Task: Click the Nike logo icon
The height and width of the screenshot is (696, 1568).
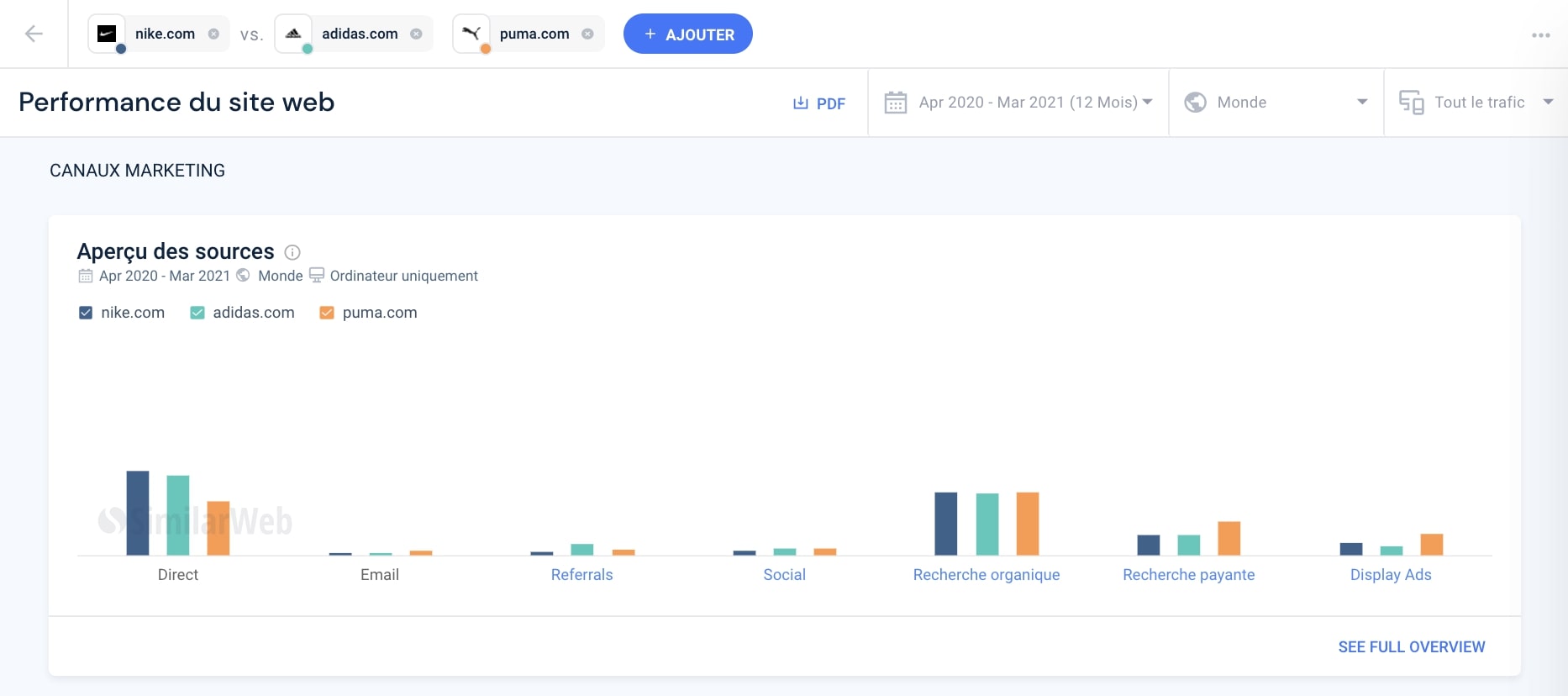Action: tap(107, 34)
